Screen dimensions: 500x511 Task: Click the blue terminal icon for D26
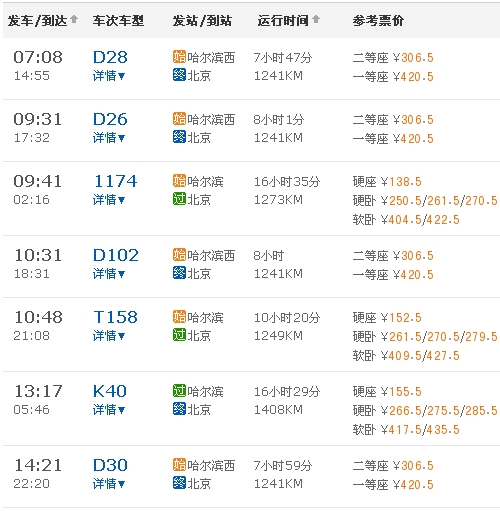[179, 137]
